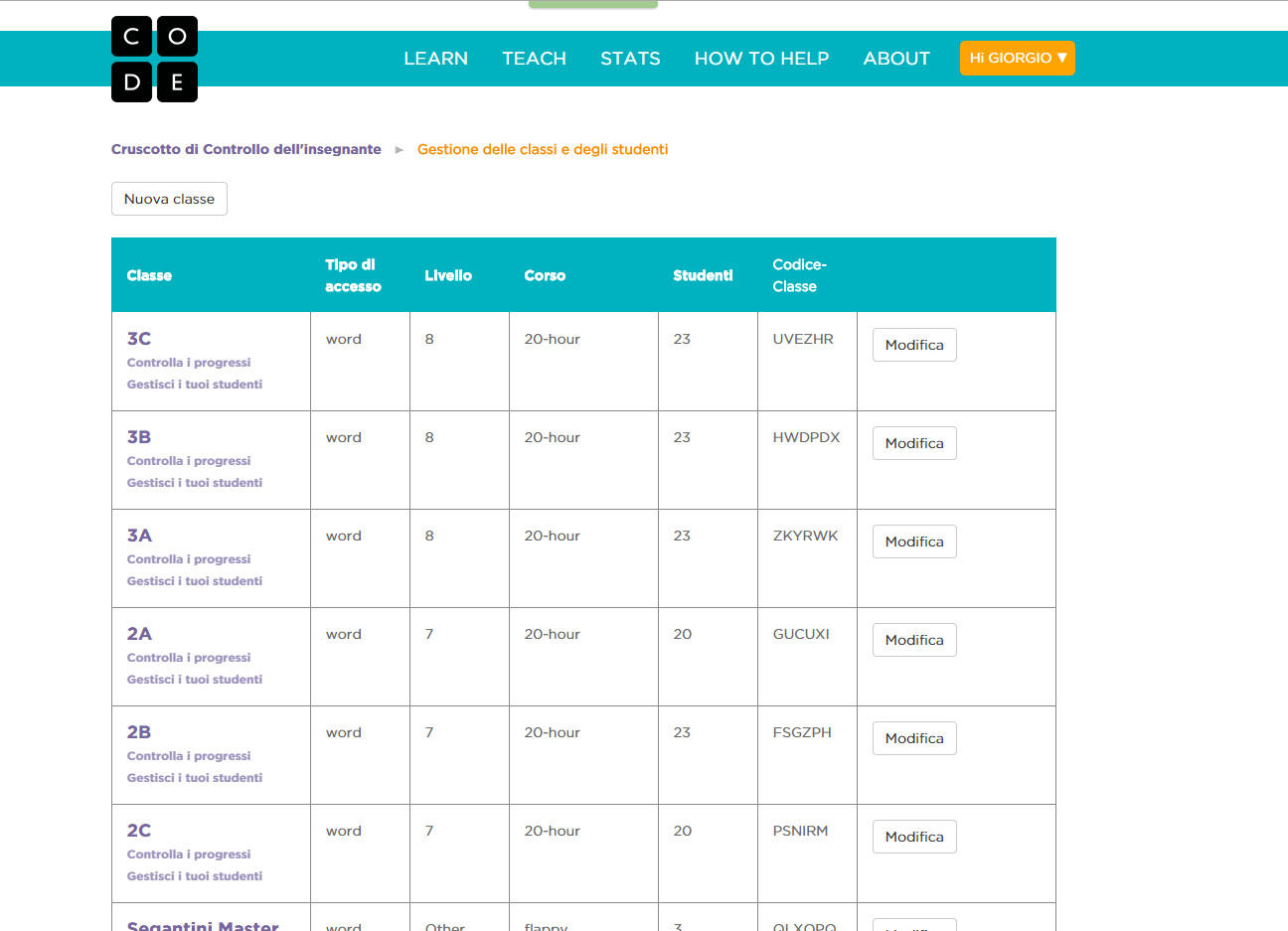Open the STATS navigation item
The image size is (1288, 931).
(630, 59)
